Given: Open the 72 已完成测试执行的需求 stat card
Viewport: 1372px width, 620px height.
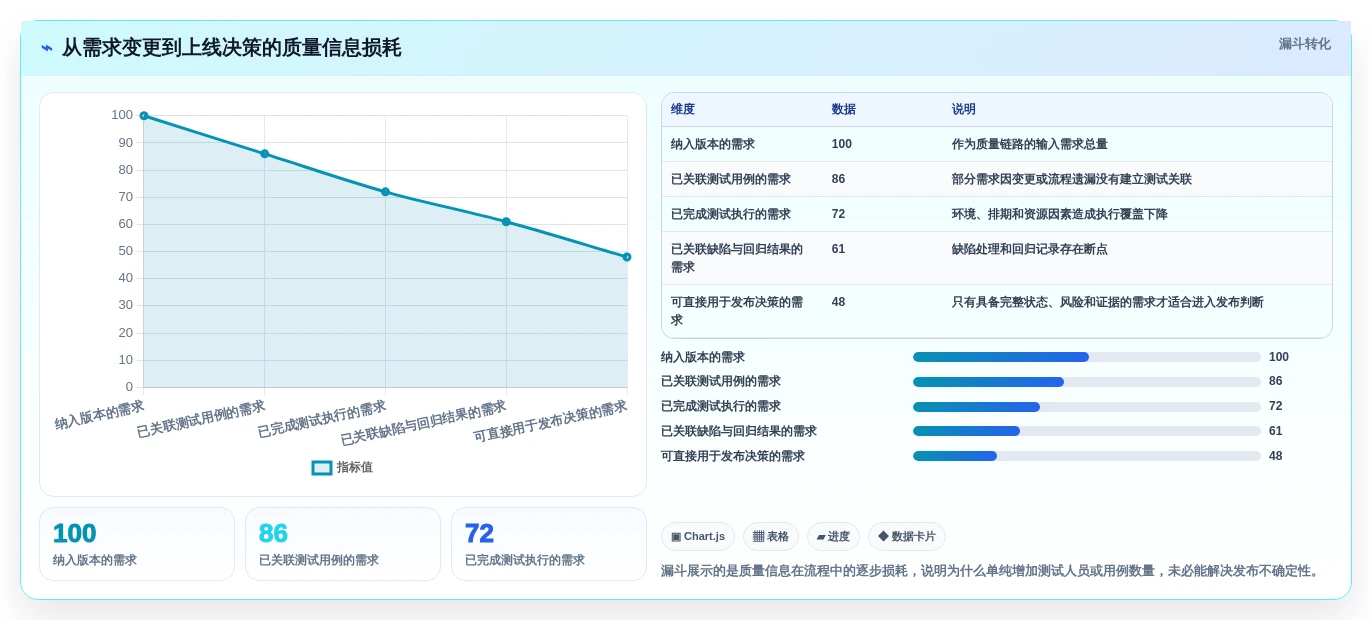Looking at the screenshot, I should (549, 544).
